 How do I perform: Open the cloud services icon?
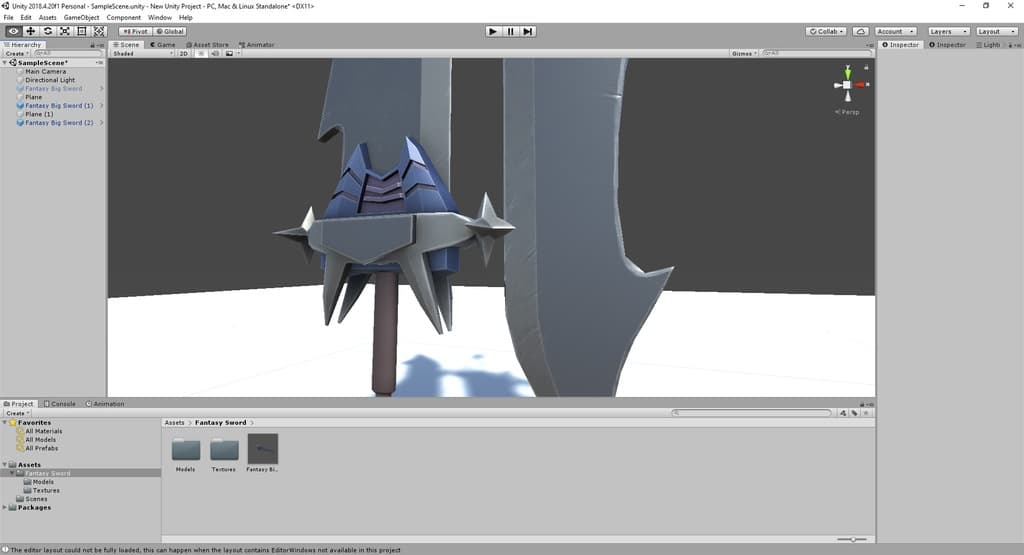coord(860,31)
